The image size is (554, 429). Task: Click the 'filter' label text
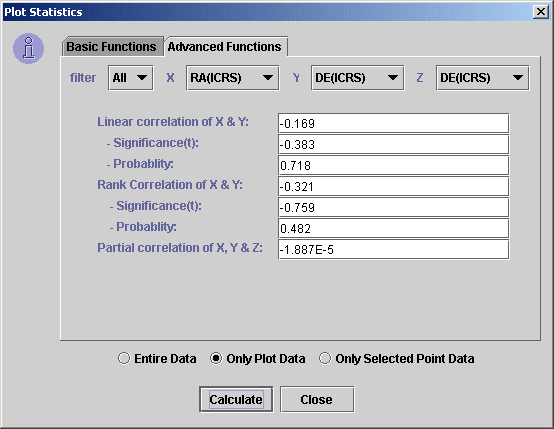tap(83, 78)
